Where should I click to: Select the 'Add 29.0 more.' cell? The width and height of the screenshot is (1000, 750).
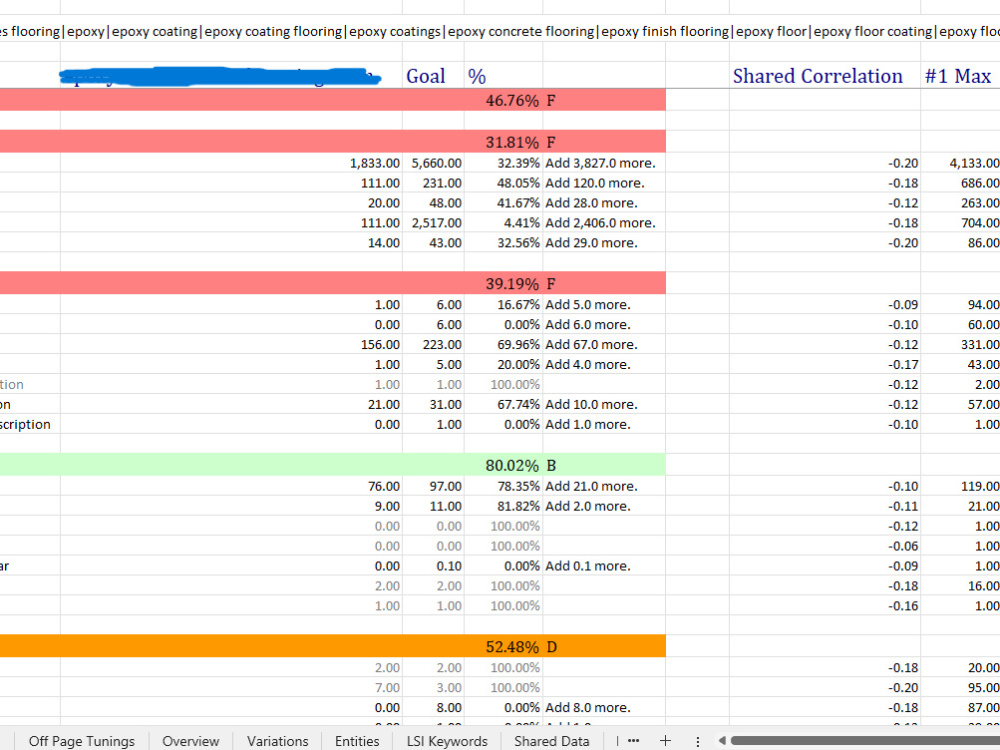point(604,243)
